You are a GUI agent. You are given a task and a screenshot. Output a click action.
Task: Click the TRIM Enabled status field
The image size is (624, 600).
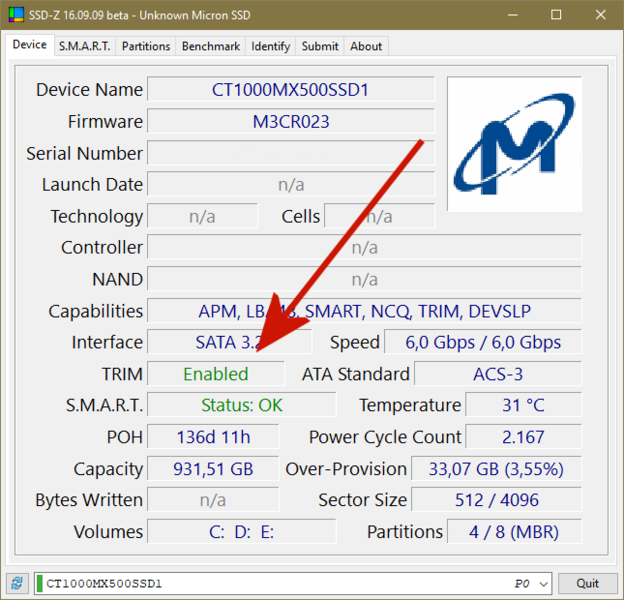(x=215, y=374)
